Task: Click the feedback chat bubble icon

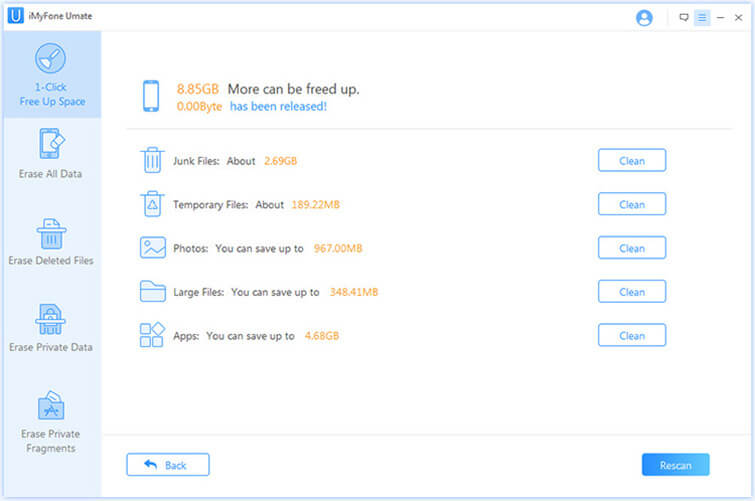Action: 684,18
